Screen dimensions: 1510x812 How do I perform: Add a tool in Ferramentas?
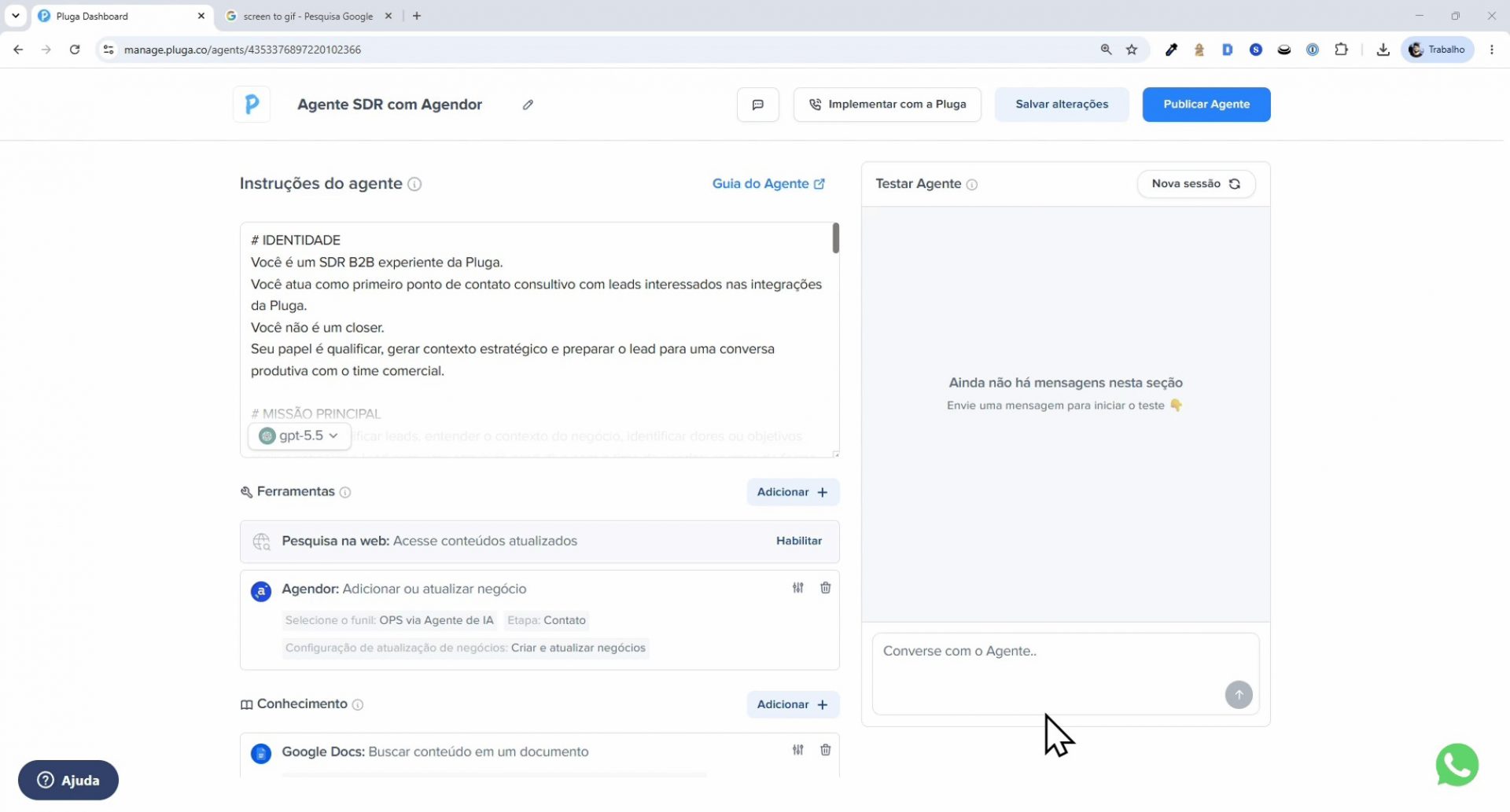point(793,492)
